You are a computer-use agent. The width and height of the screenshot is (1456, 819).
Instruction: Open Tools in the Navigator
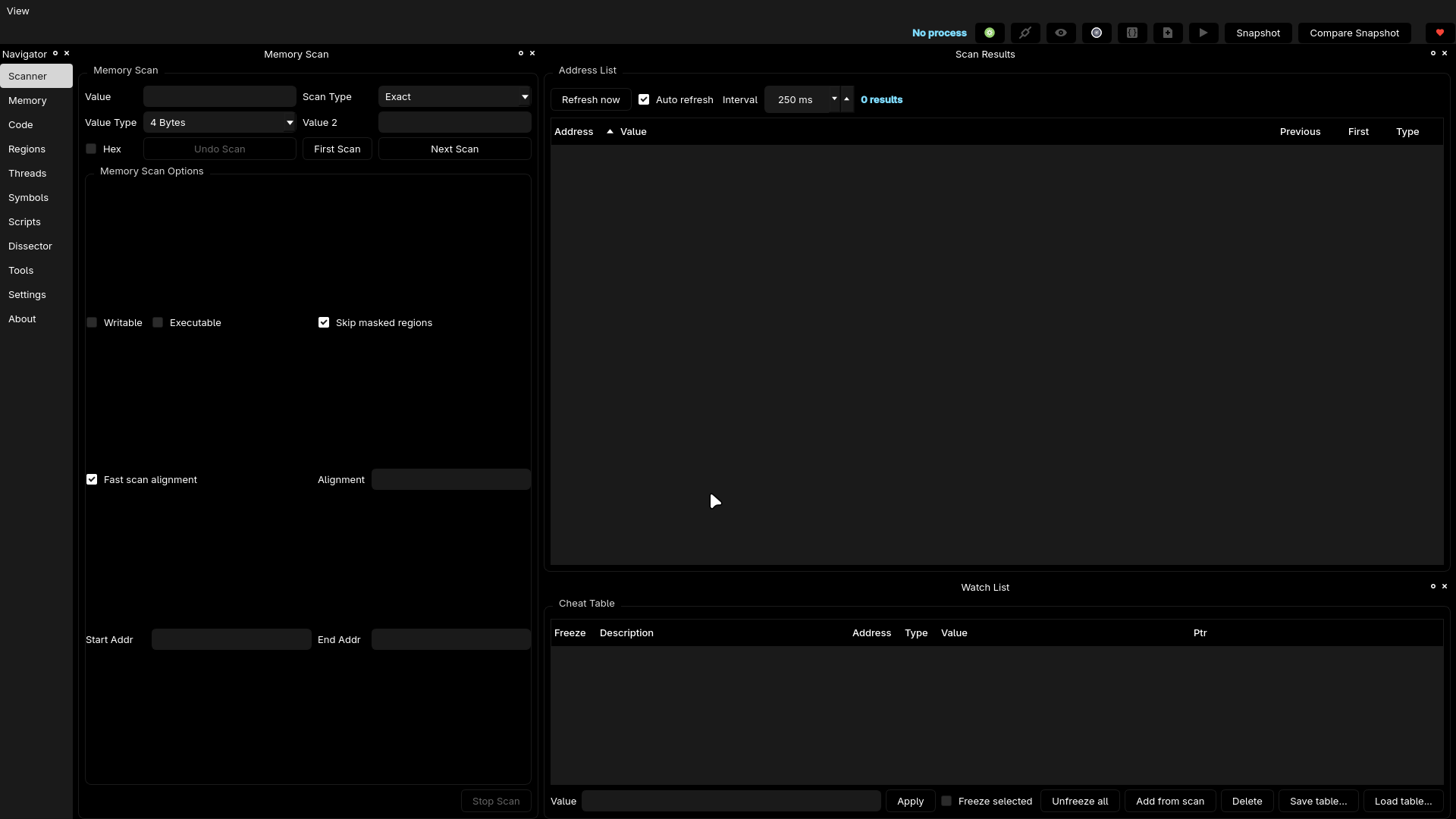point(36,270)
